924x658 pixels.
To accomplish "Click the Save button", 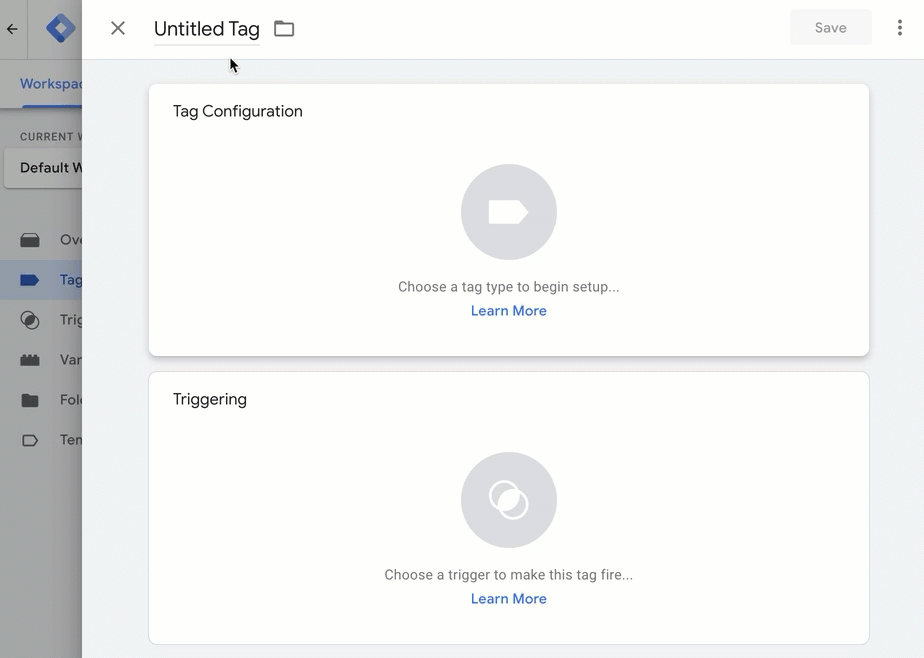I will [830, 27].
